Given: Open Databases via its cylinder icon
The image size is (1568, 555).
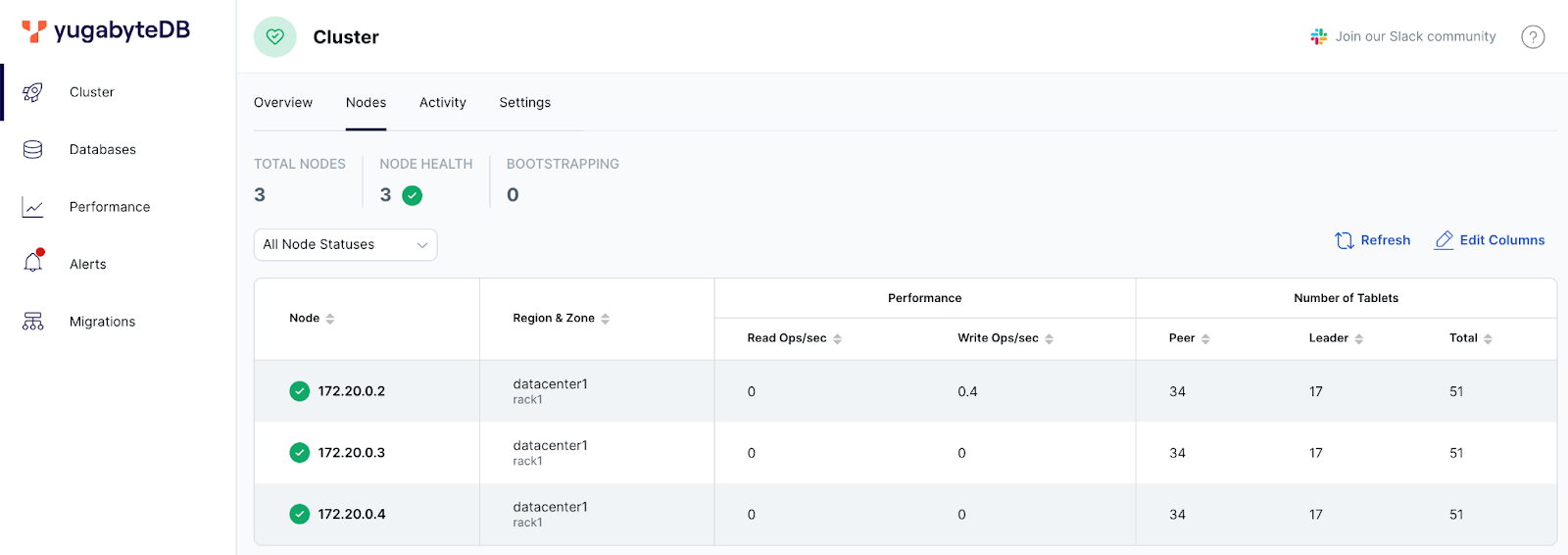Looking at the screenshot, I should (x=32, y=149).
